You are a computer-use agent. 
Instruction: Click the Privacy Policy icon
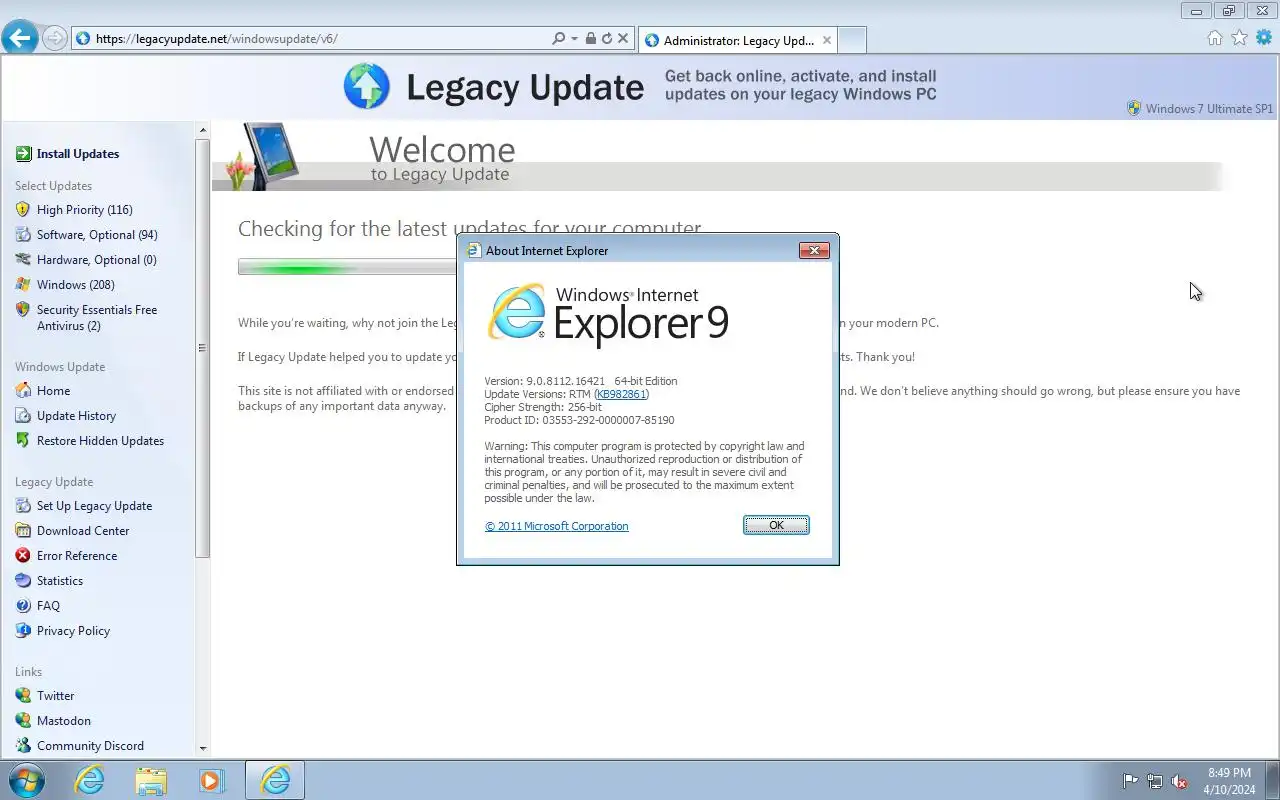click(23, 630)
